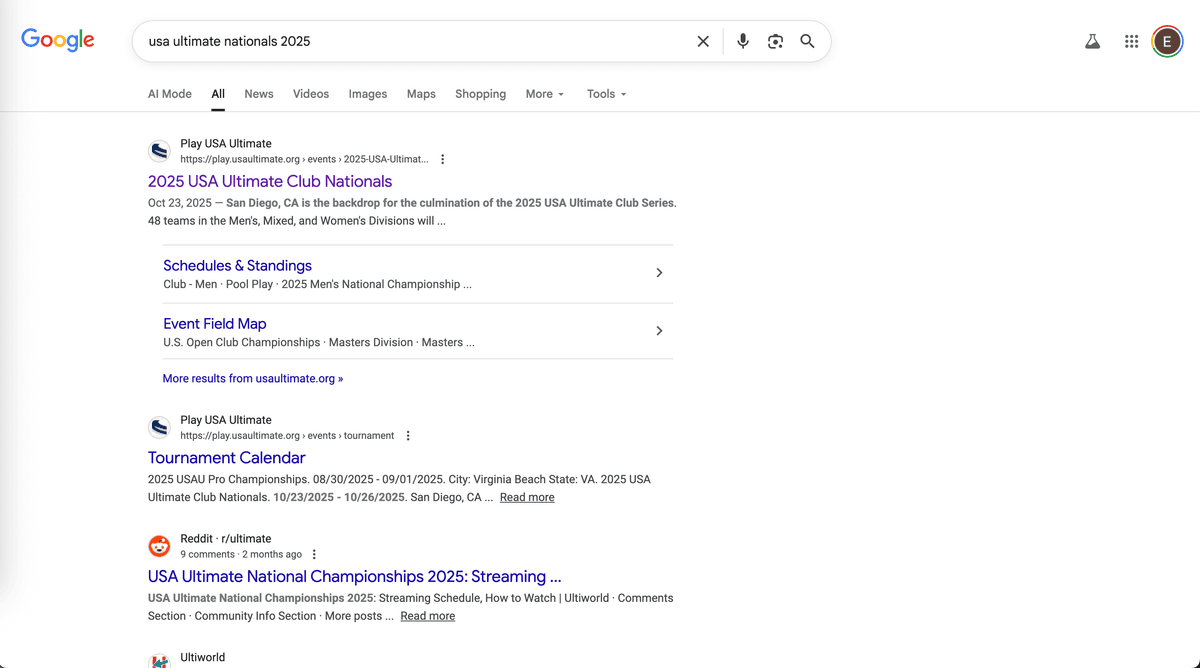Expand the More search filters dropdown
Image resolution: width=1200 pixels, height=668 pixels.
pos(545,94)
